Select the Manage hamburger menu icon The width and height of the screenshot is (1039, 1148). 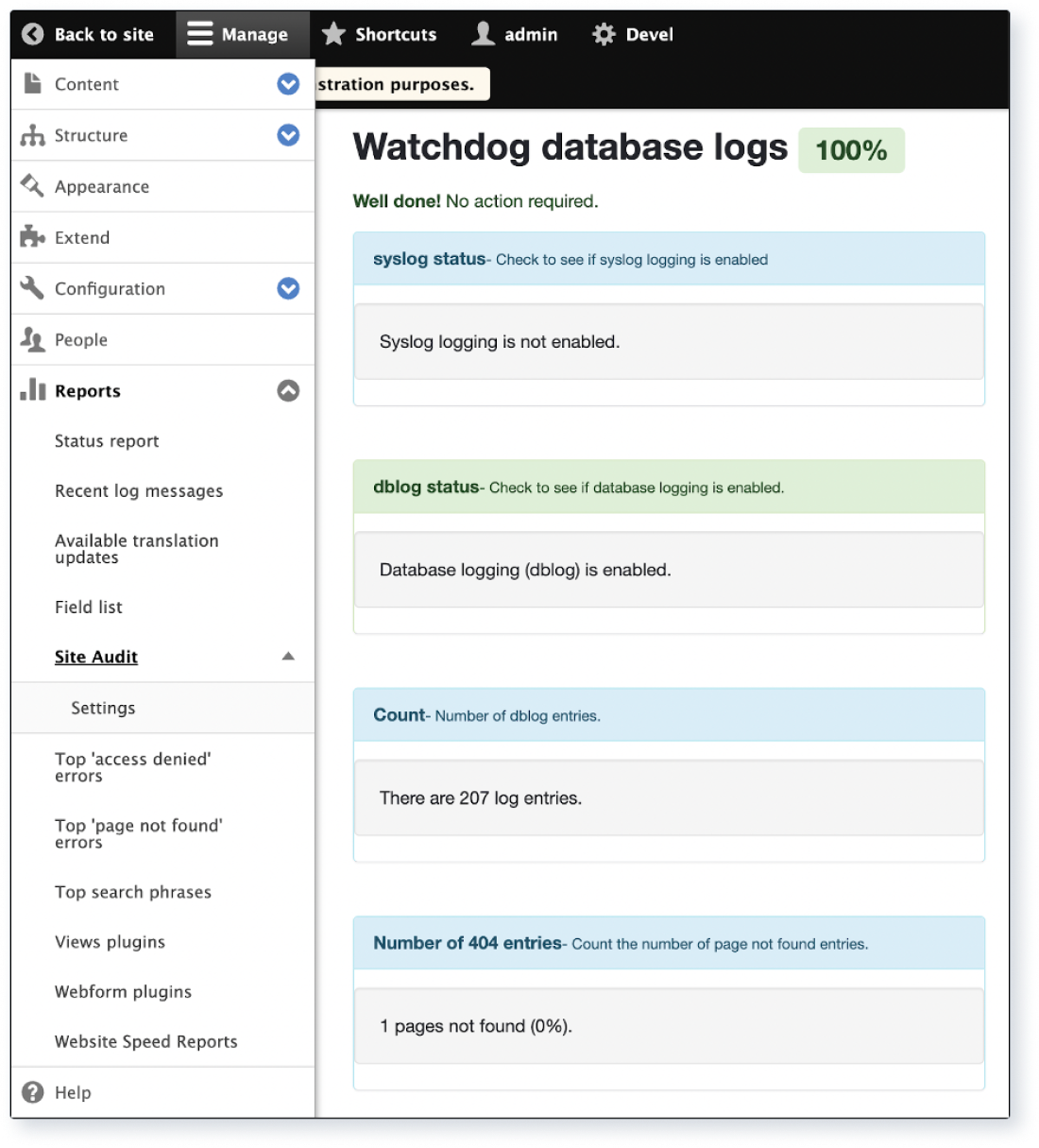[199, 34]
